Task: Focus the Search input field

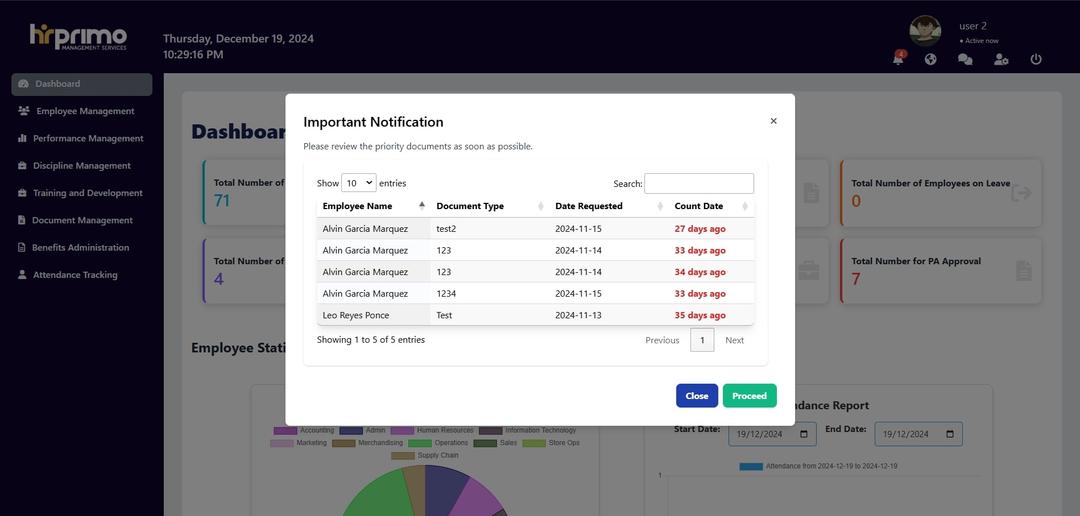Action: [x=698, y=183]
